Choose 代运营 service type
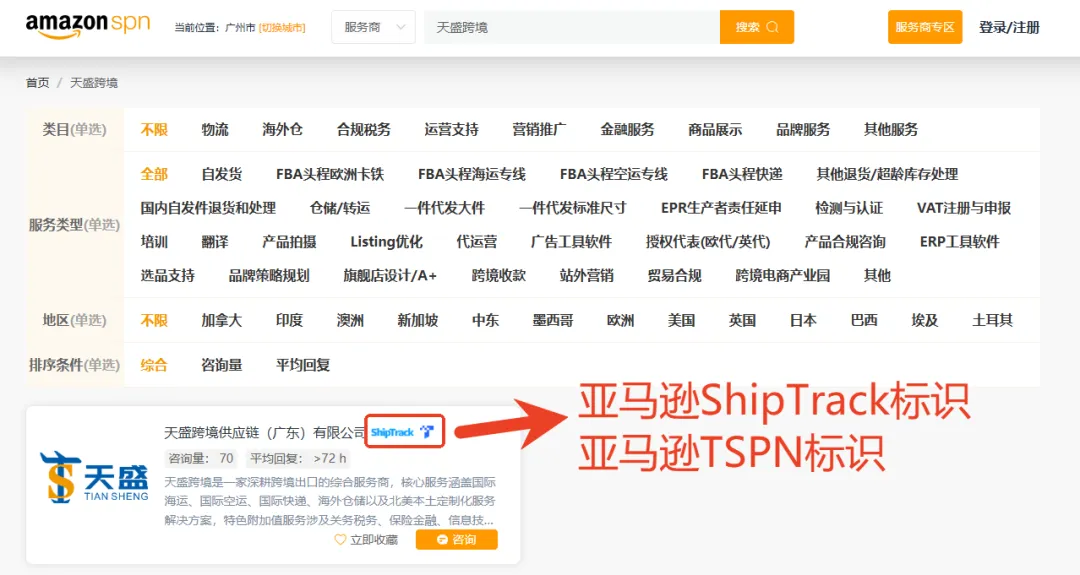Screen dimensions: 1080x575 (x=477, y=242)
